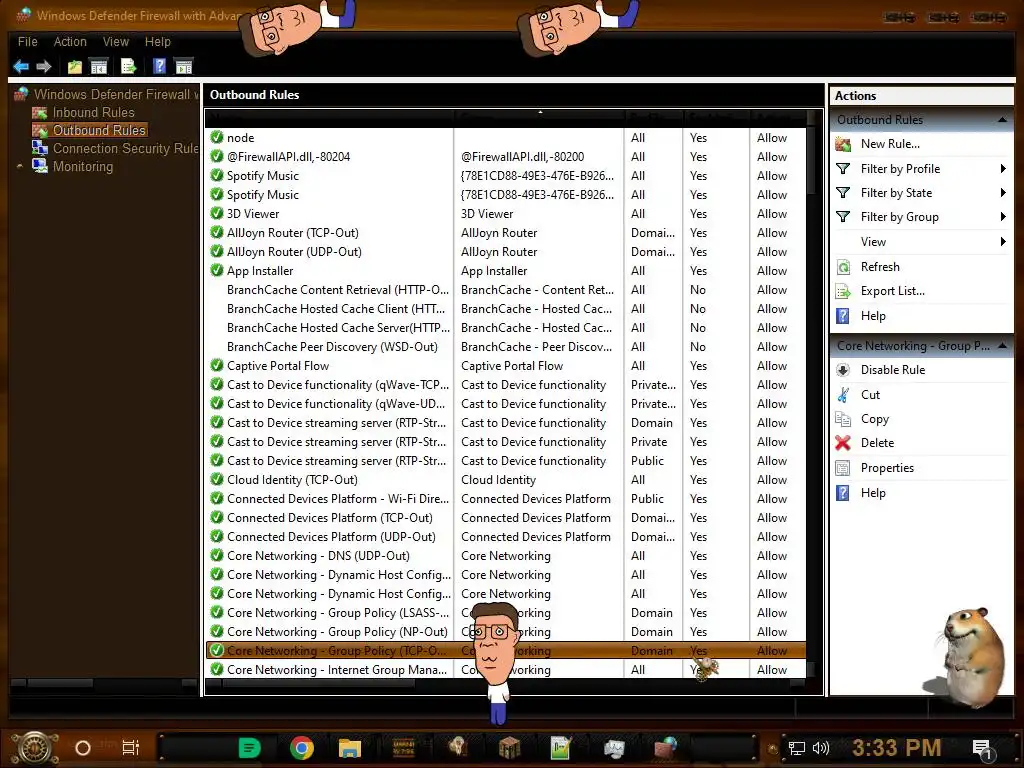Click the Filter by Group funnel icon
The image size is (1024, 768).
(x=843, y=217)
